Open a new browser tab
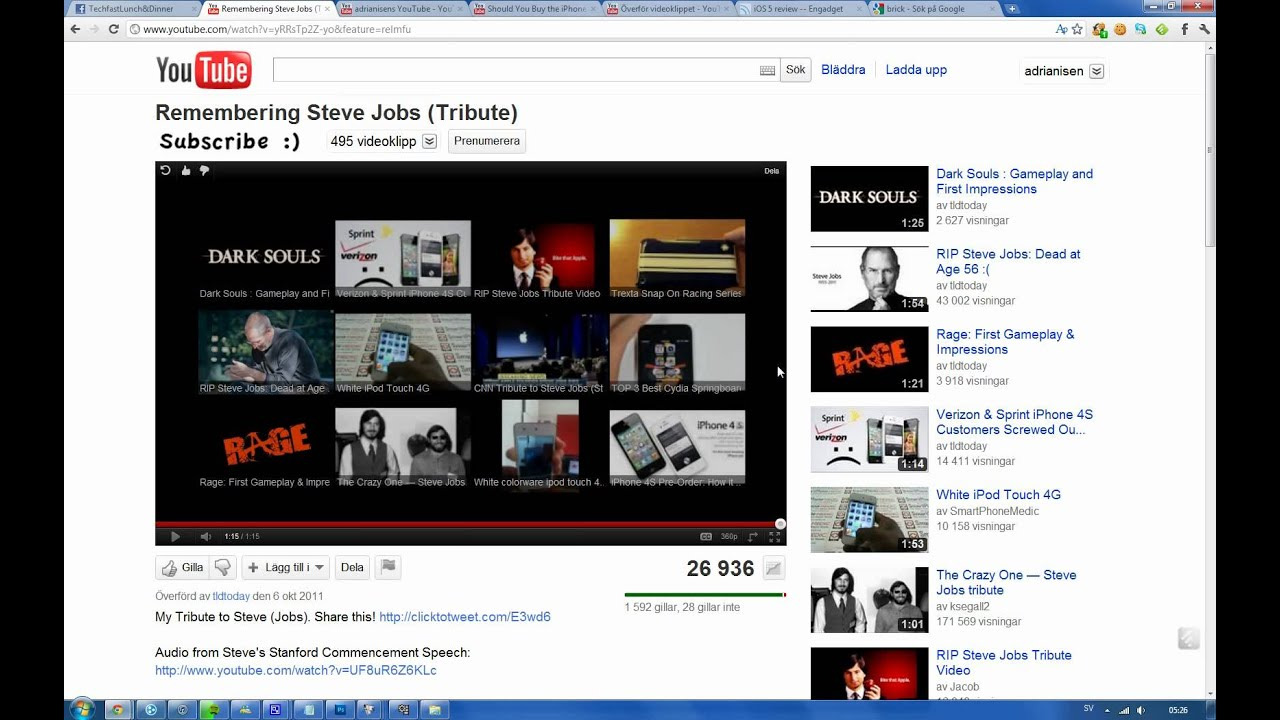 [1012, 9]
